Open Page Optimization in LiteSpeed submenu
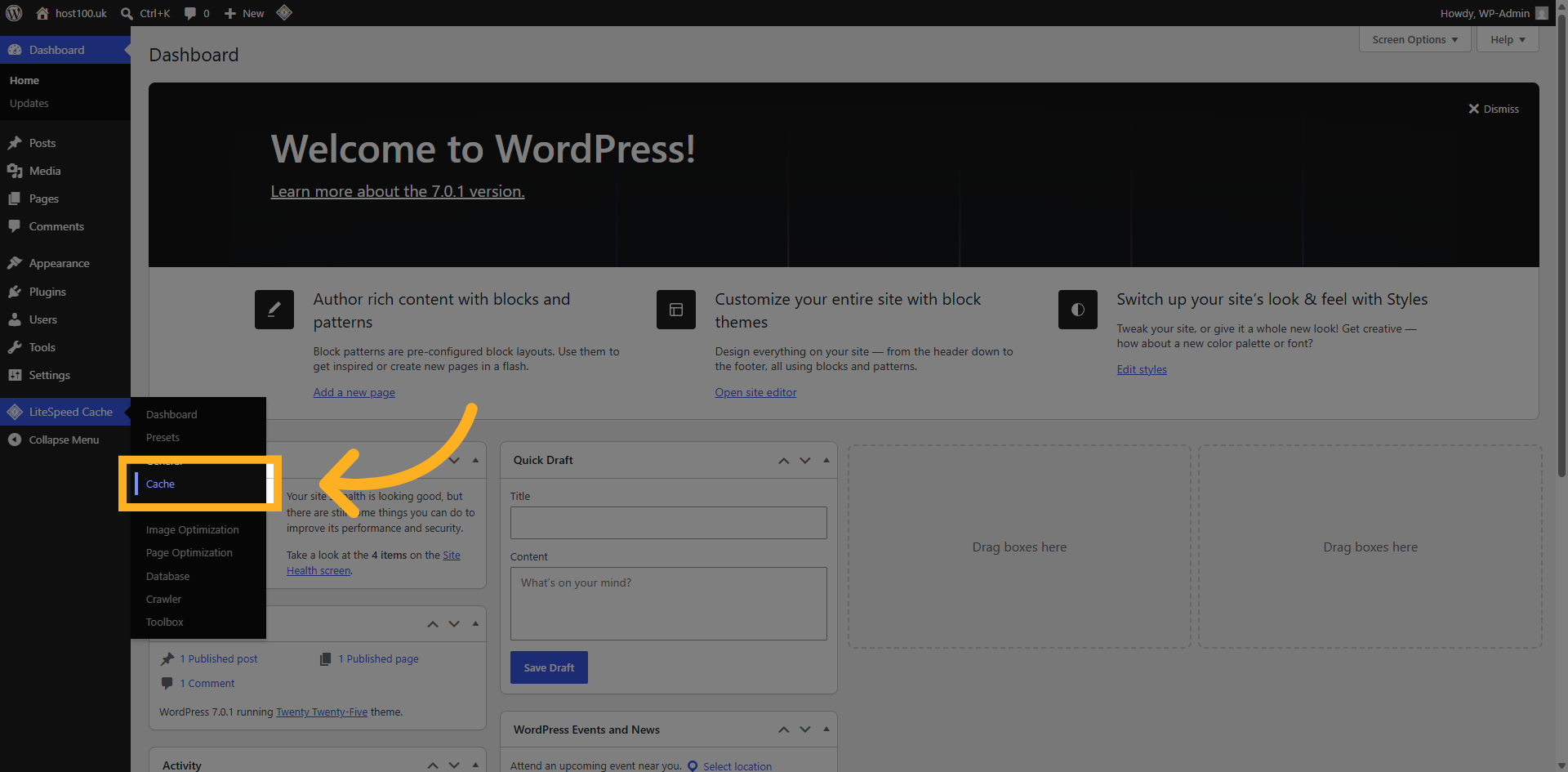Screen dimensions: 1568x772 point(189,552)
